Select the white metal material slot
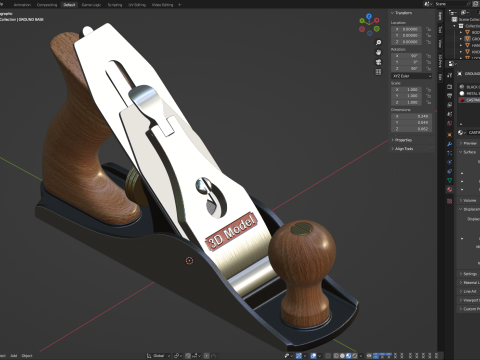This screenshot has width=480, height=360. (x=469, y=93)
